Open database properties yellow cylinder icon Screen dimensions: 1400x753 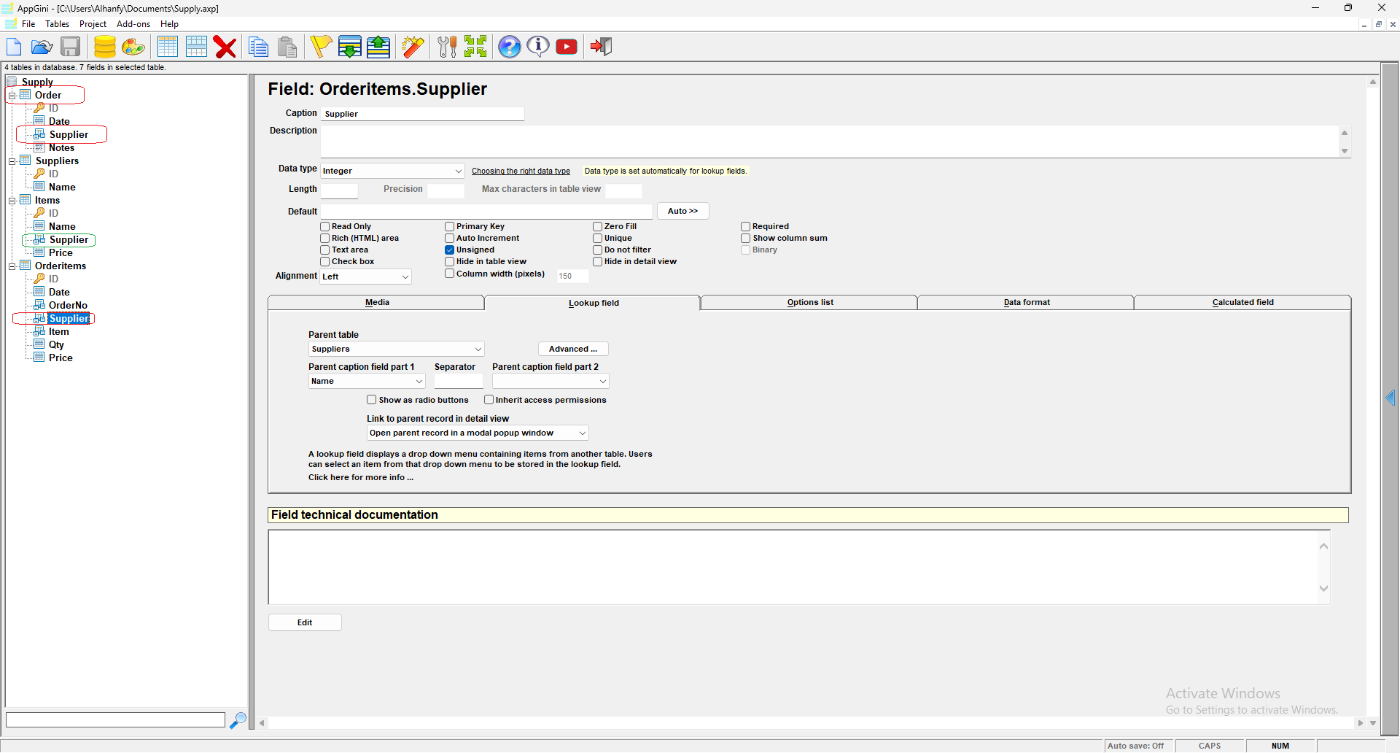[104, 47]
